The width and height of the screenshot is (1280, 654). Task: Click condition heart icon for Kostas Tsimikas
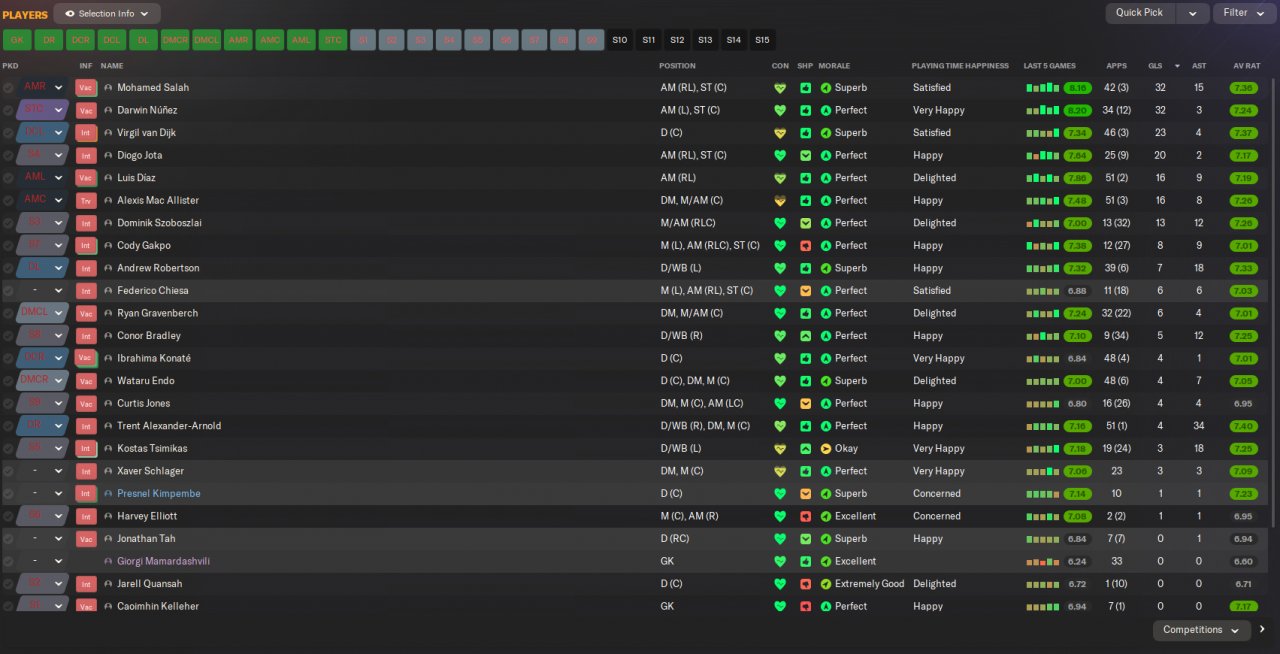(780, 449)
